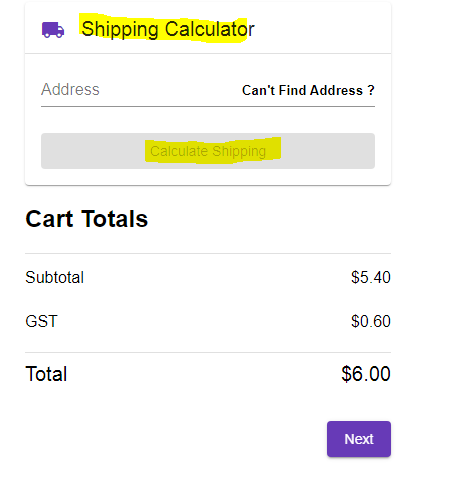Click the Total label
Screen dimensions: 458x480
coord(46,374)
